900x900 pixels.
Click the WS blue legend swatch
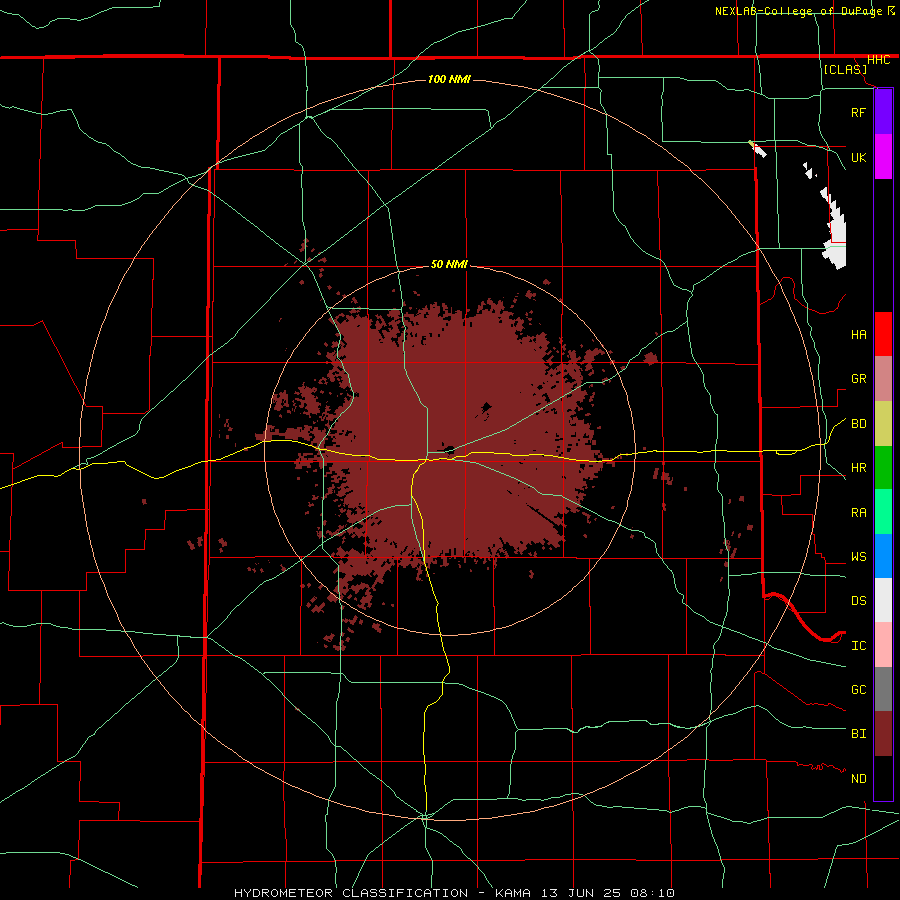883,556
